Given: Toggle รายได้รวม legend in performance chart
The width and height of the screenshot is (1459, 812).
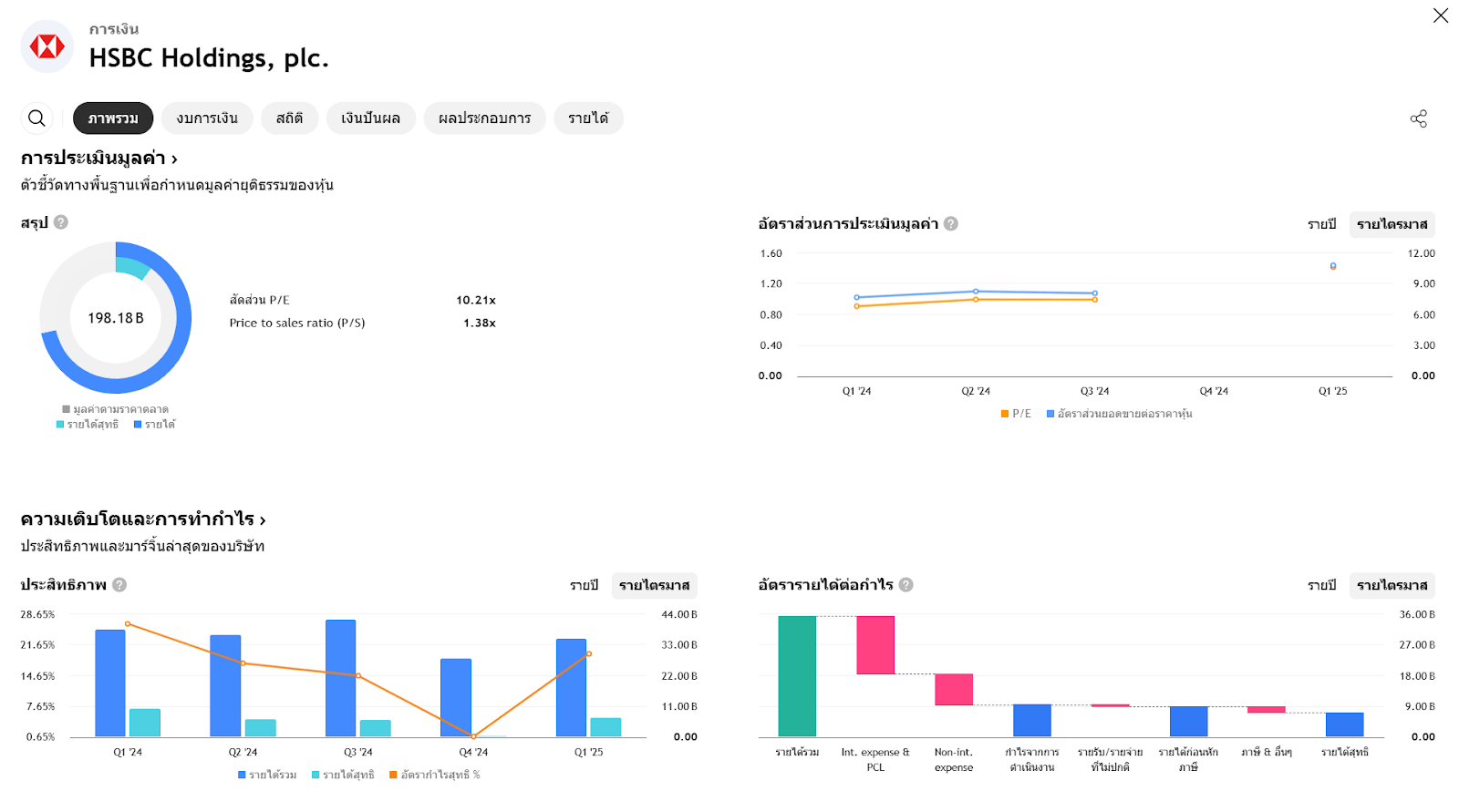Looking at the screenshot, I should 267,775.
